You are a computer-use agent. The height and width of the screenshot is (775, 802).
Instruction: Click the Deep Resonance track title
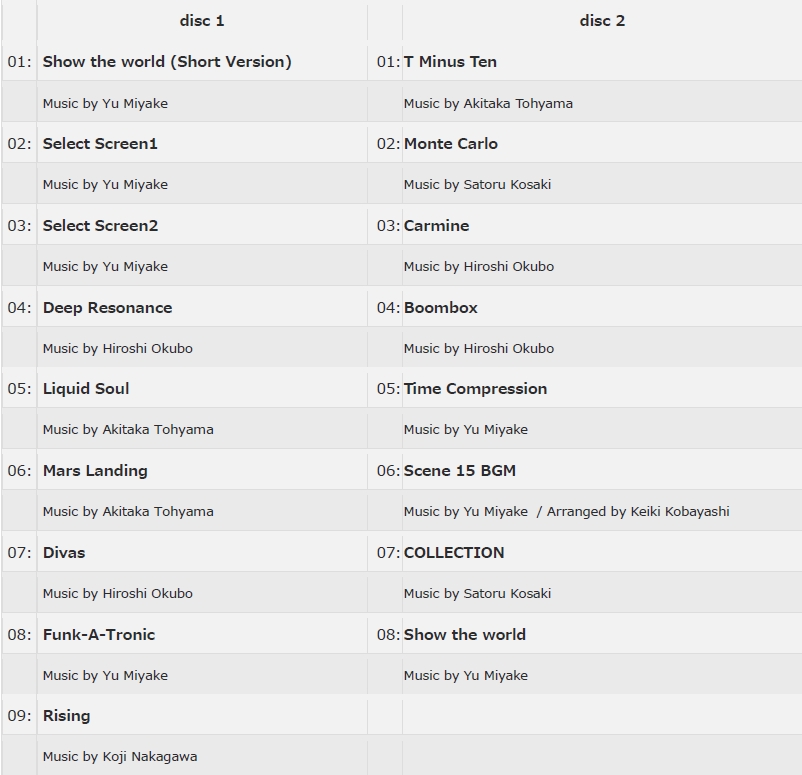[x=107, y=308]
